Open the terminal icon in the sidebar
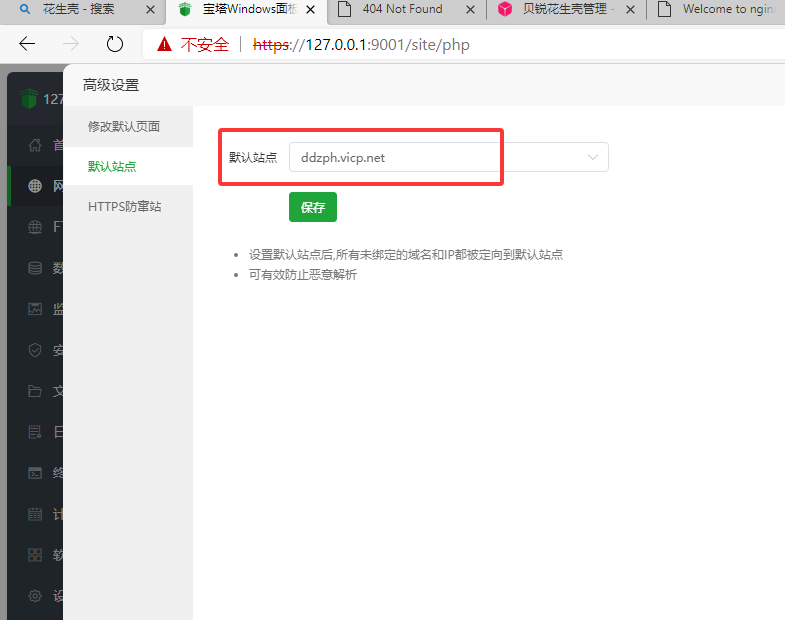 coord(35,473)
